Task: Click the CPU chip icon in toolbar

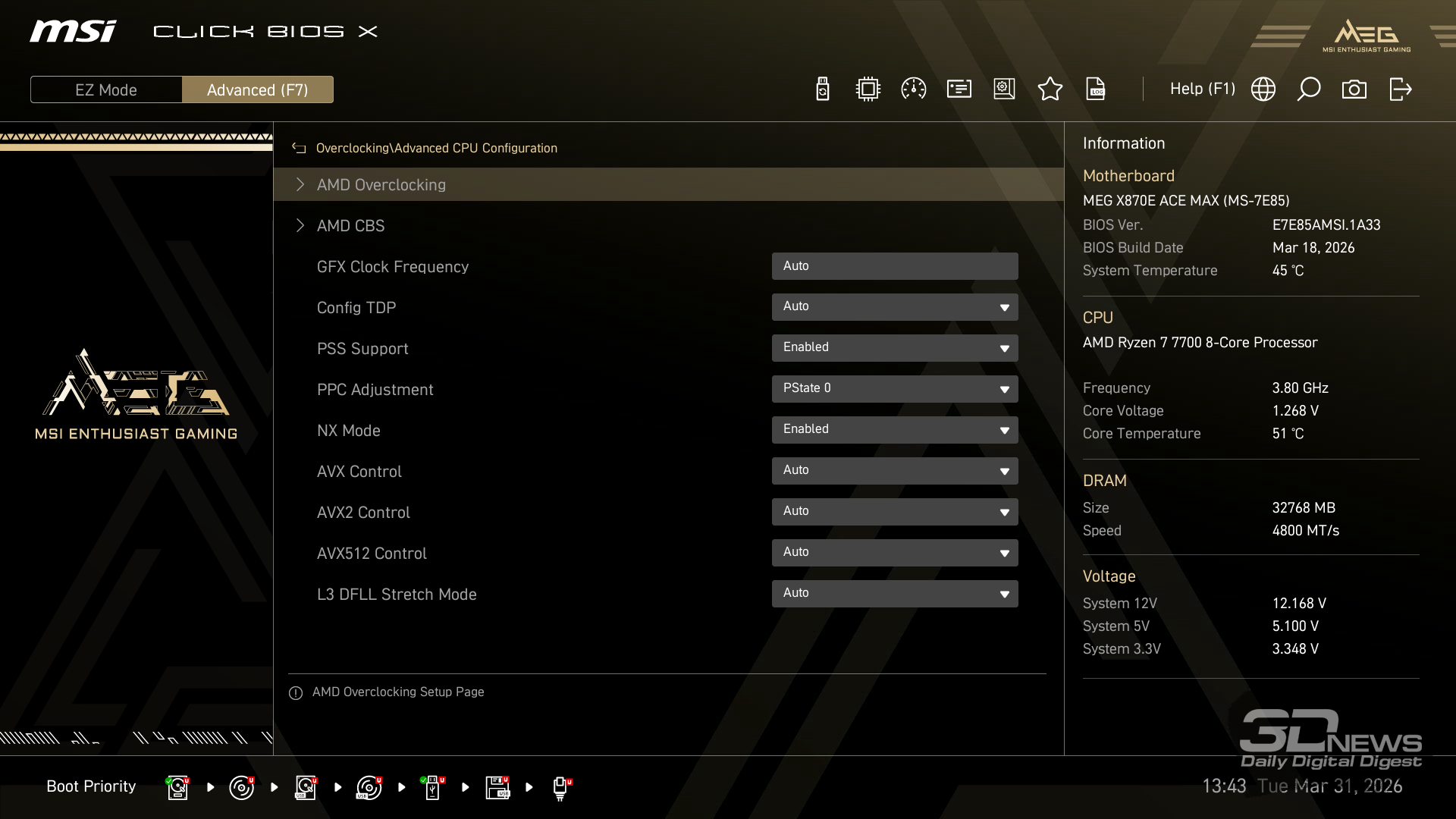Action: coord(868,89)
